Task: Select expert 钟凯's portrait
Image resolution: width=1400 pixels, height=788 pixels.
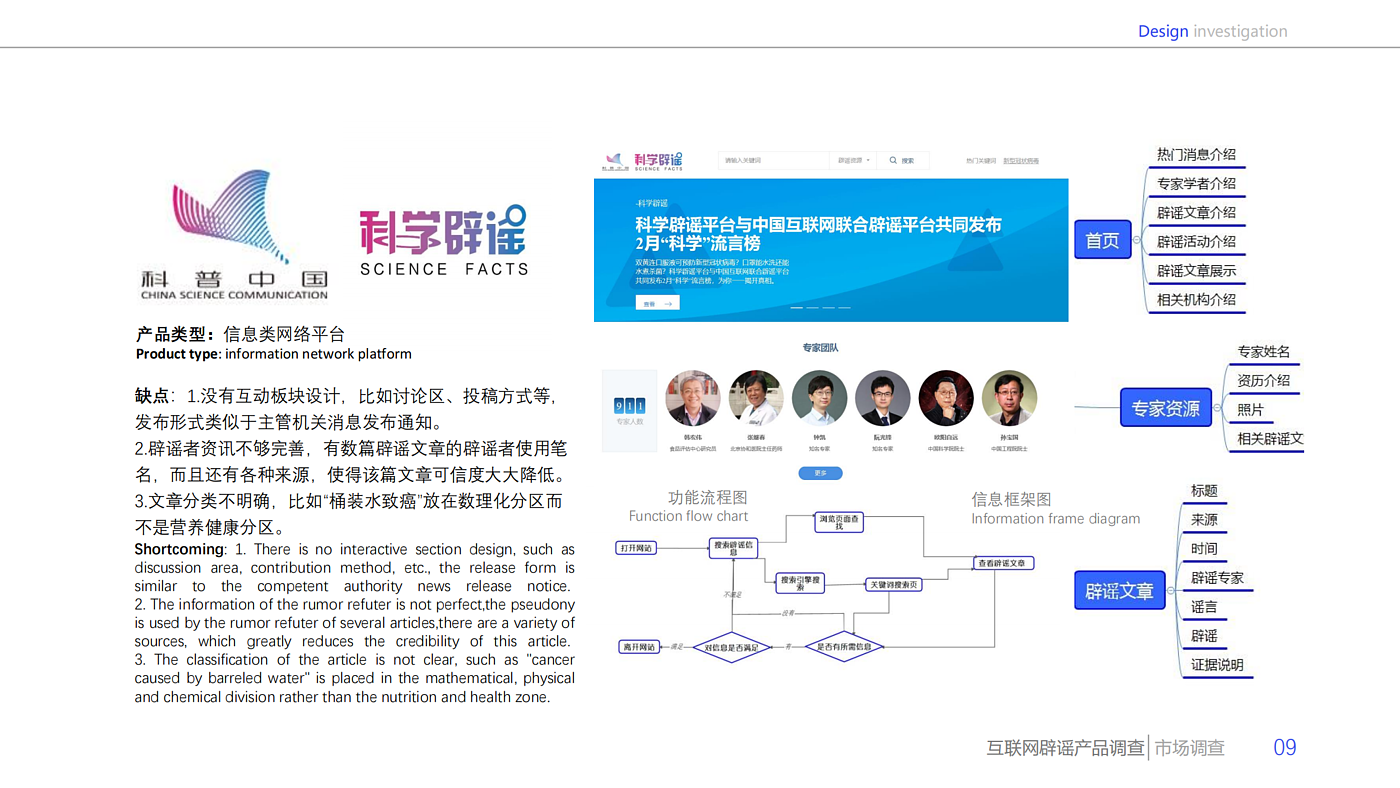Action: [819, 398]
